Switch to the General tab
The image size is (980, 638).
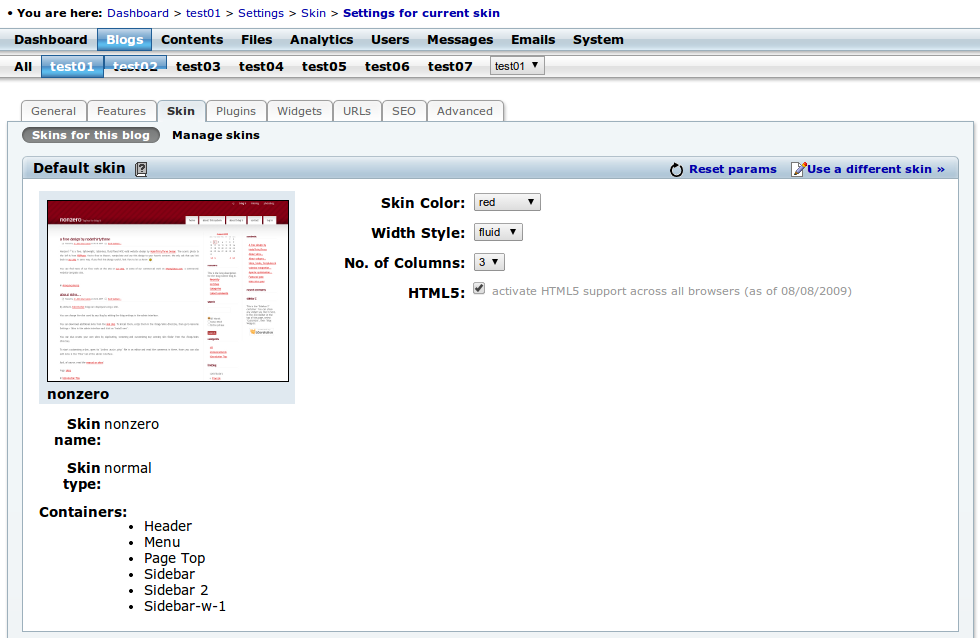pyautogui.click(x=53, y=111)
